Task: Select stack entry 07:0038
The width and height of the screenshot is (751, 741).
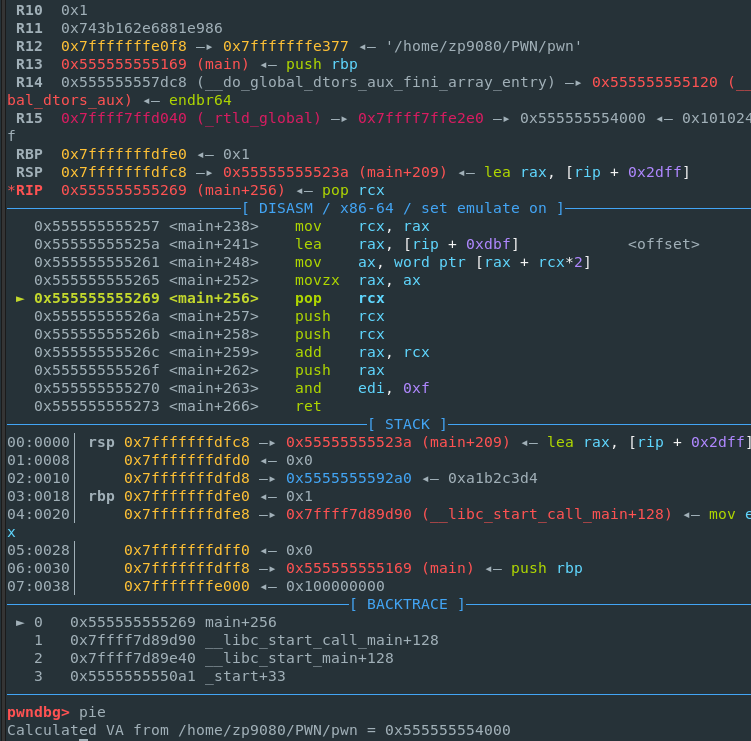Action: pyautogui.click(x=38, y=586)
